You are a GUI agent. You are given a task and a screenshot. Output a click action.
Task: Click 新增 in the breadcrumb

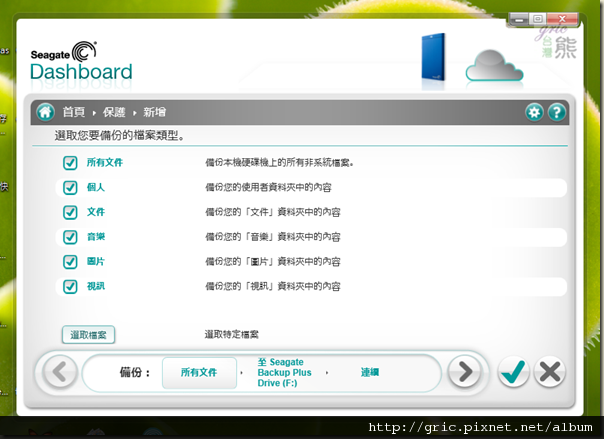click(x=154, y=112)
